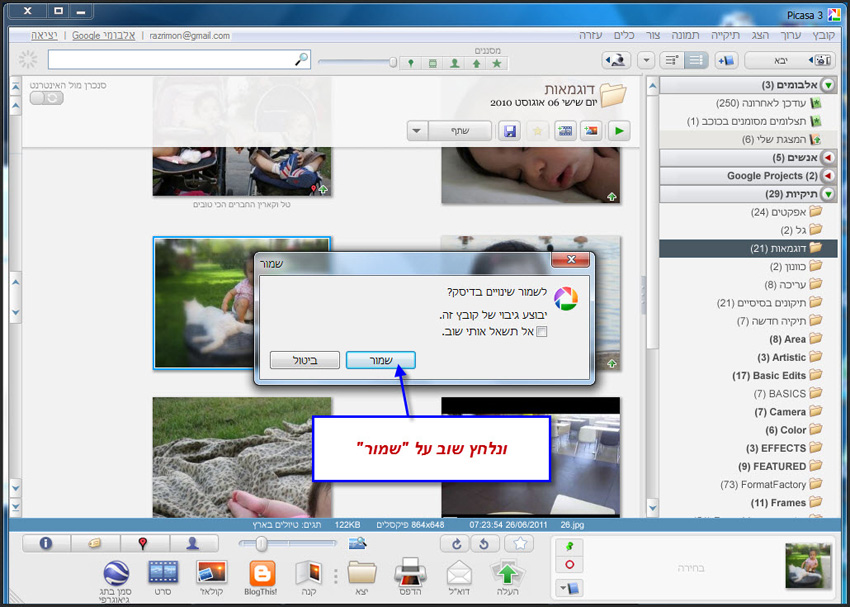Click the thumbnail zoom slider at the bottom
850x607 pixels.
click(x=288, y=543)
